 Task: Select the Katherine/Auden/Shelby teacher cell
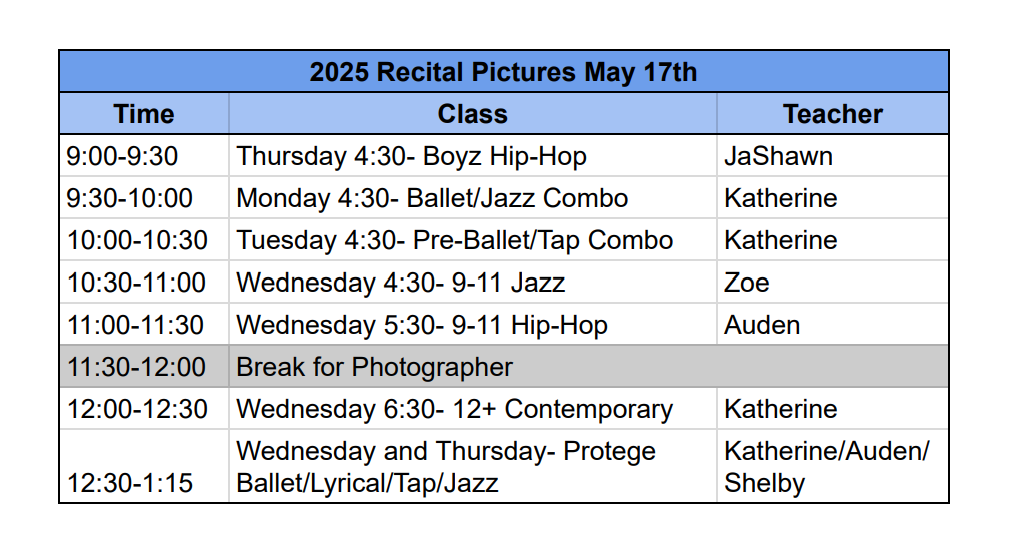826,467
